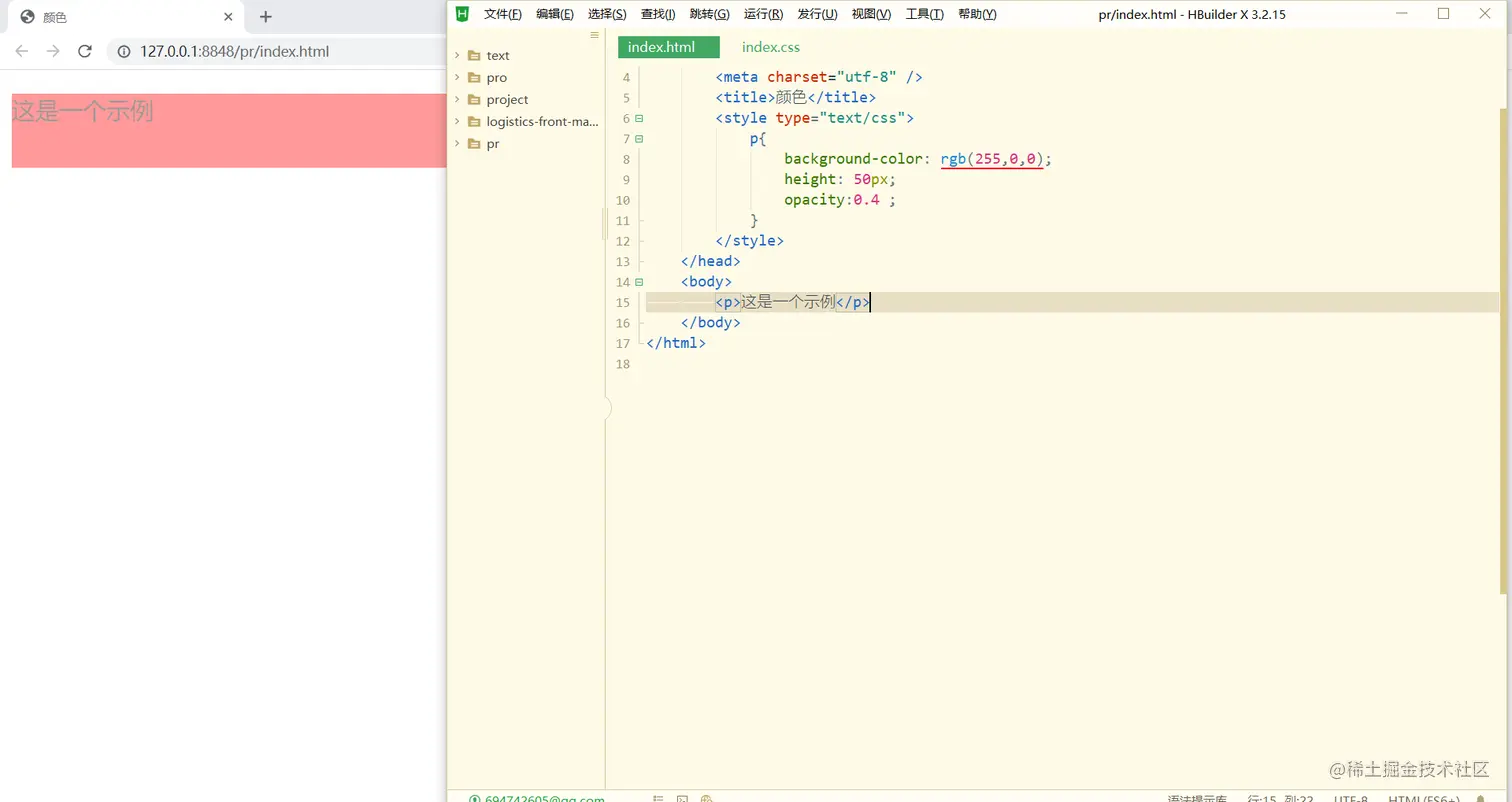Expand the project folder chevron
Image resolution: width=1512 pixels, height=802 pixels.
(x=457, y=99)
